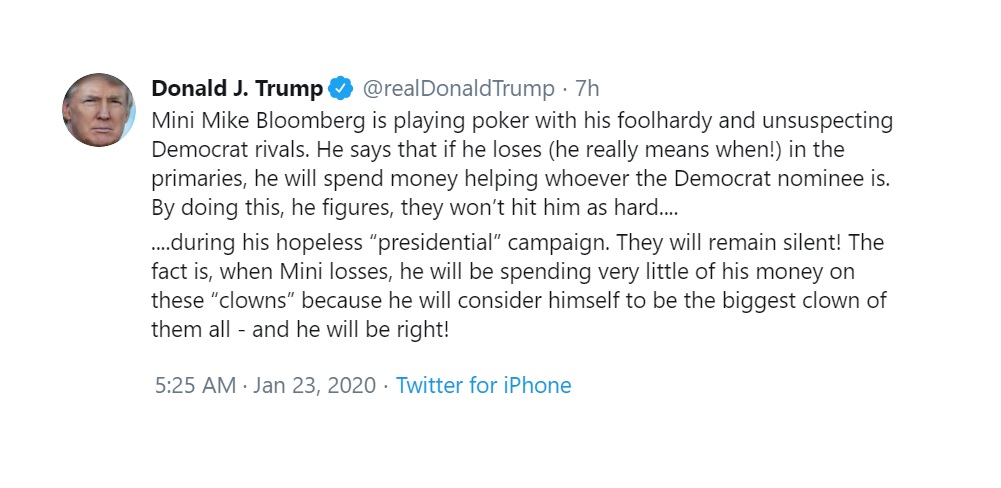
Task: Open Donald J. Trump's profile avatar
Action: (99, 110)
